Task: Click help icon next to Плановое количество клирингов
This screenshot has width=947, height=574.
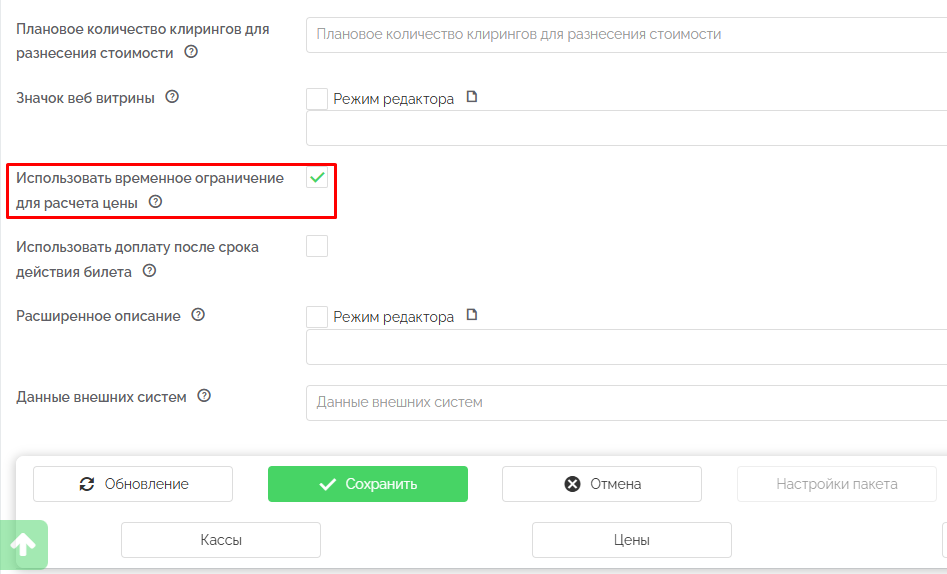Action: point(191,52)
